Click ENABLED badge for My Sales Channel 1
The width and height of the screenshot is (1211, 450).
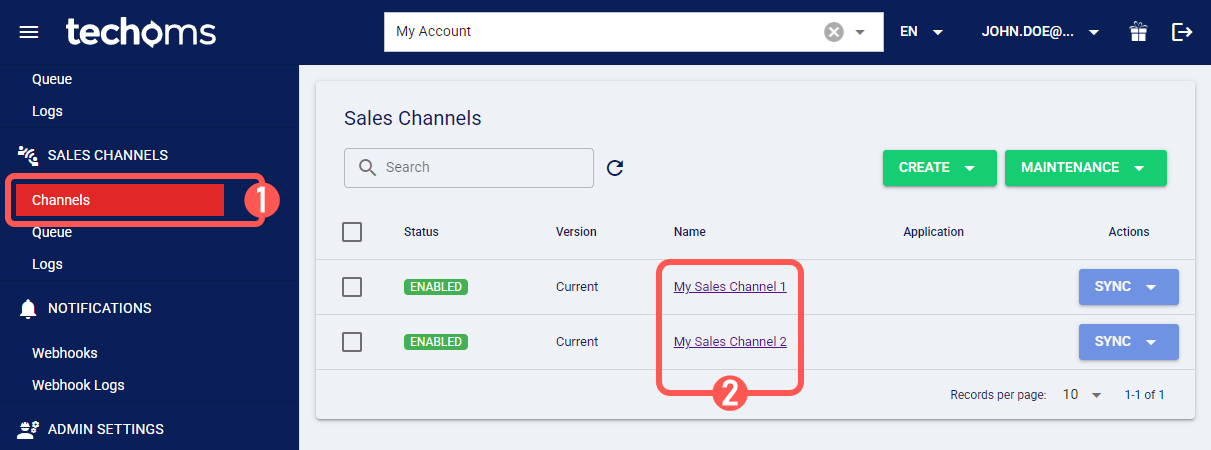pyautogui.click(x=436, y=287)
